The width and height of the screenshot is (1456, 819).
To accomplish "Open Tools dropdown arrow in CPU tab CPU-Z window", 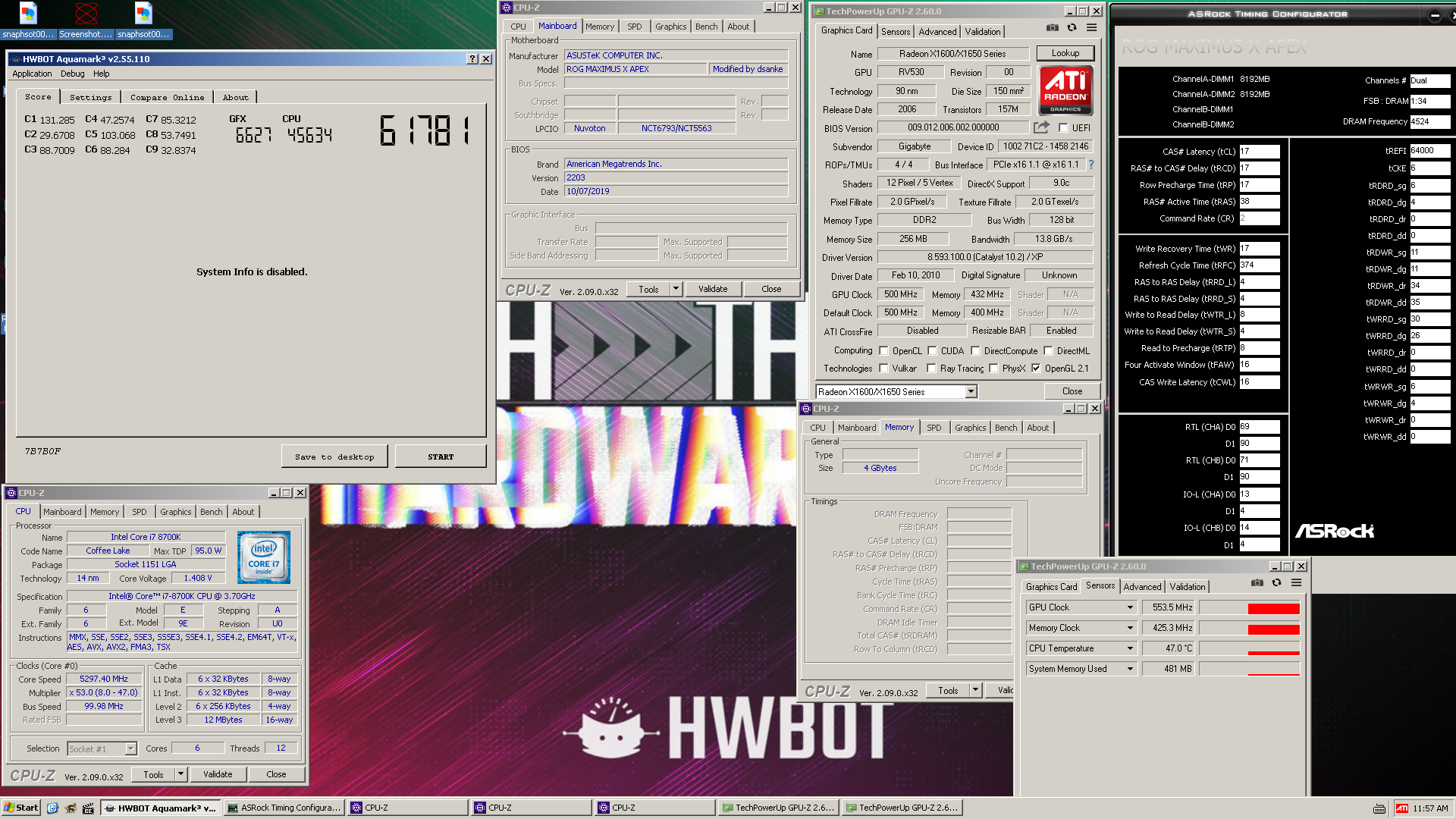I will click(x=181, y=774).
